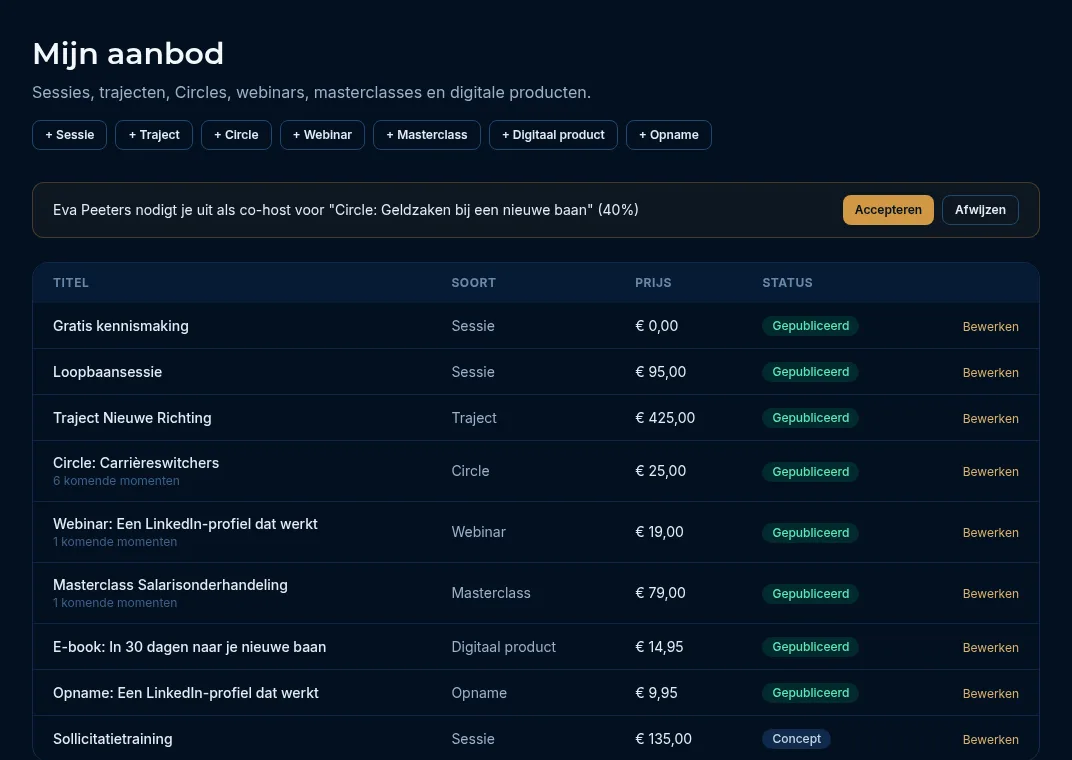Click the Gepubliceerd badge for Loopbaansessie

tap(810, 372)
